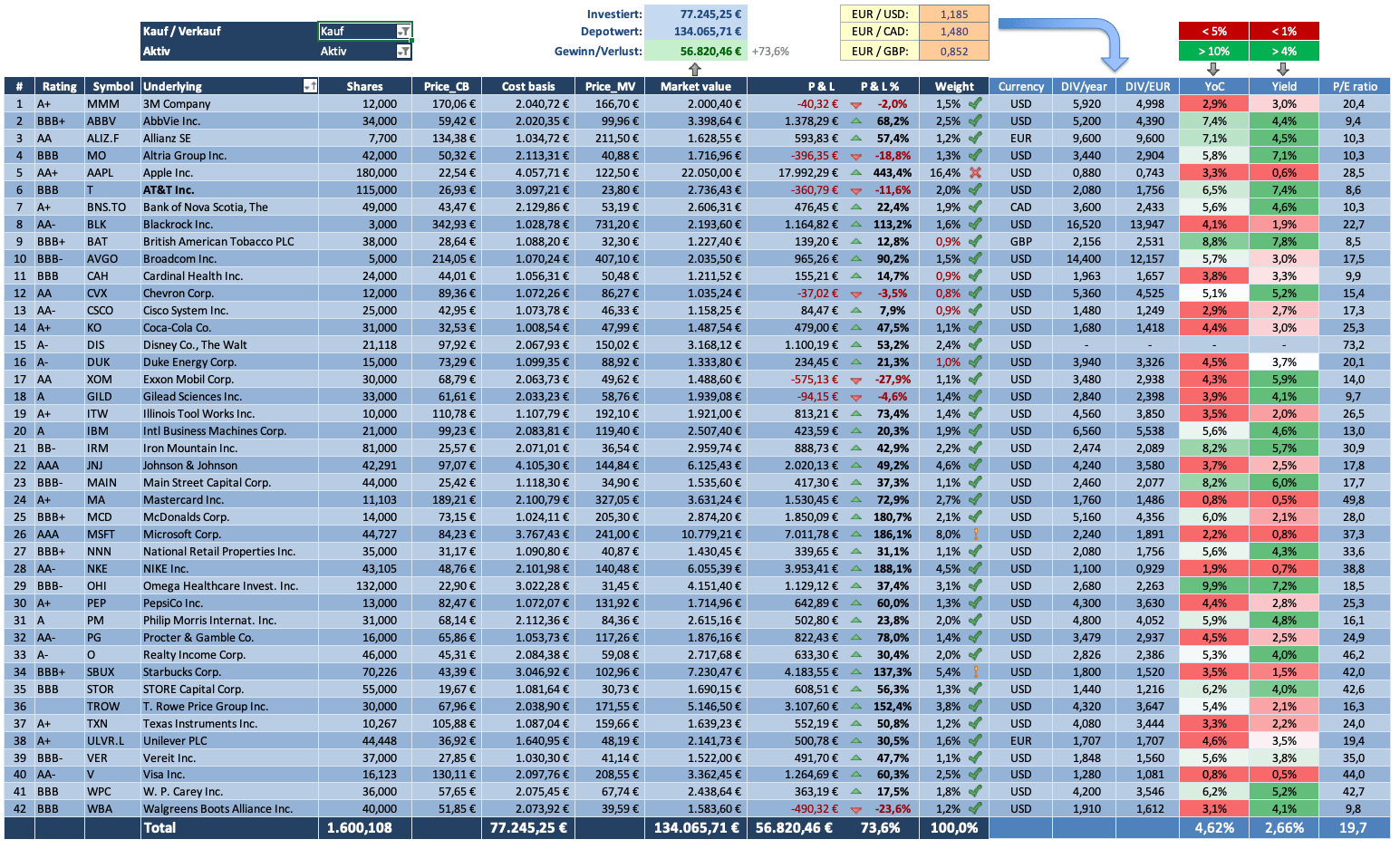Viewport: 1400px width, 849px height.
Task: Select the Currency column header
Action: [1021, 87]
